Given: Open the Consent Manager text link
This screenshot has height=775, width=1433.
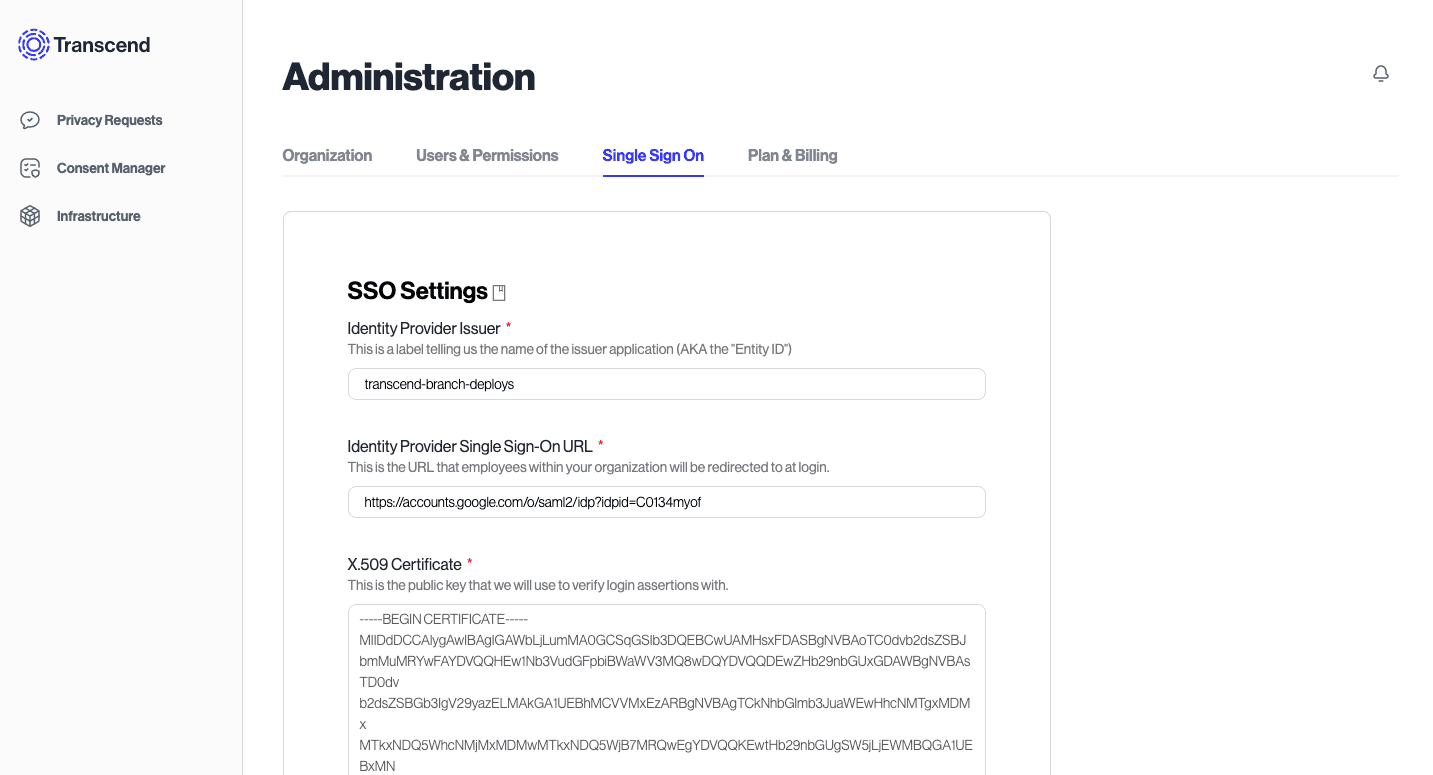Looking at the screenshot, I should 111,168.
